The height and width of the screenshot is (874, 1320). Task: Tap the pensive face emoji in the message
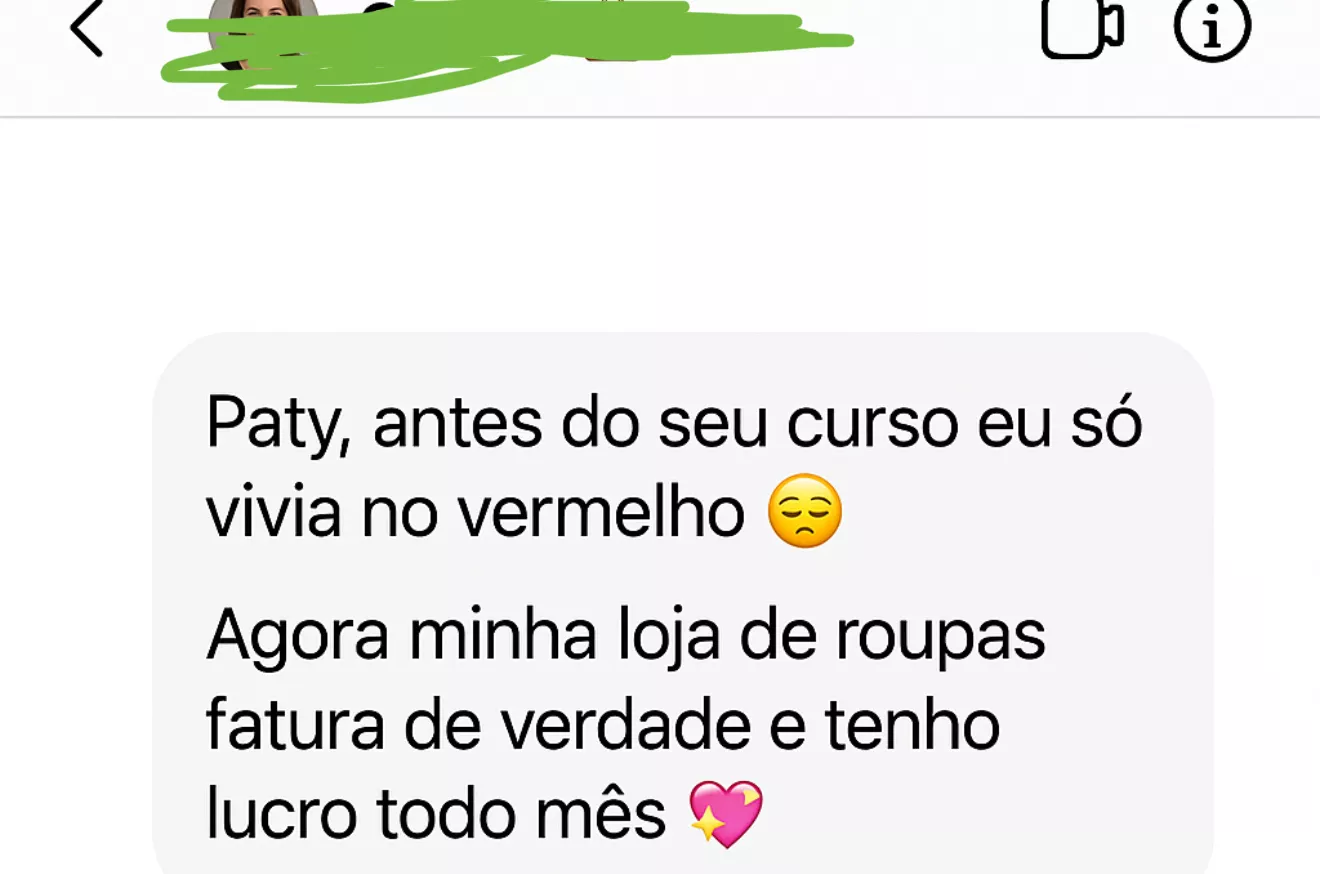click(x=804, y=511)
